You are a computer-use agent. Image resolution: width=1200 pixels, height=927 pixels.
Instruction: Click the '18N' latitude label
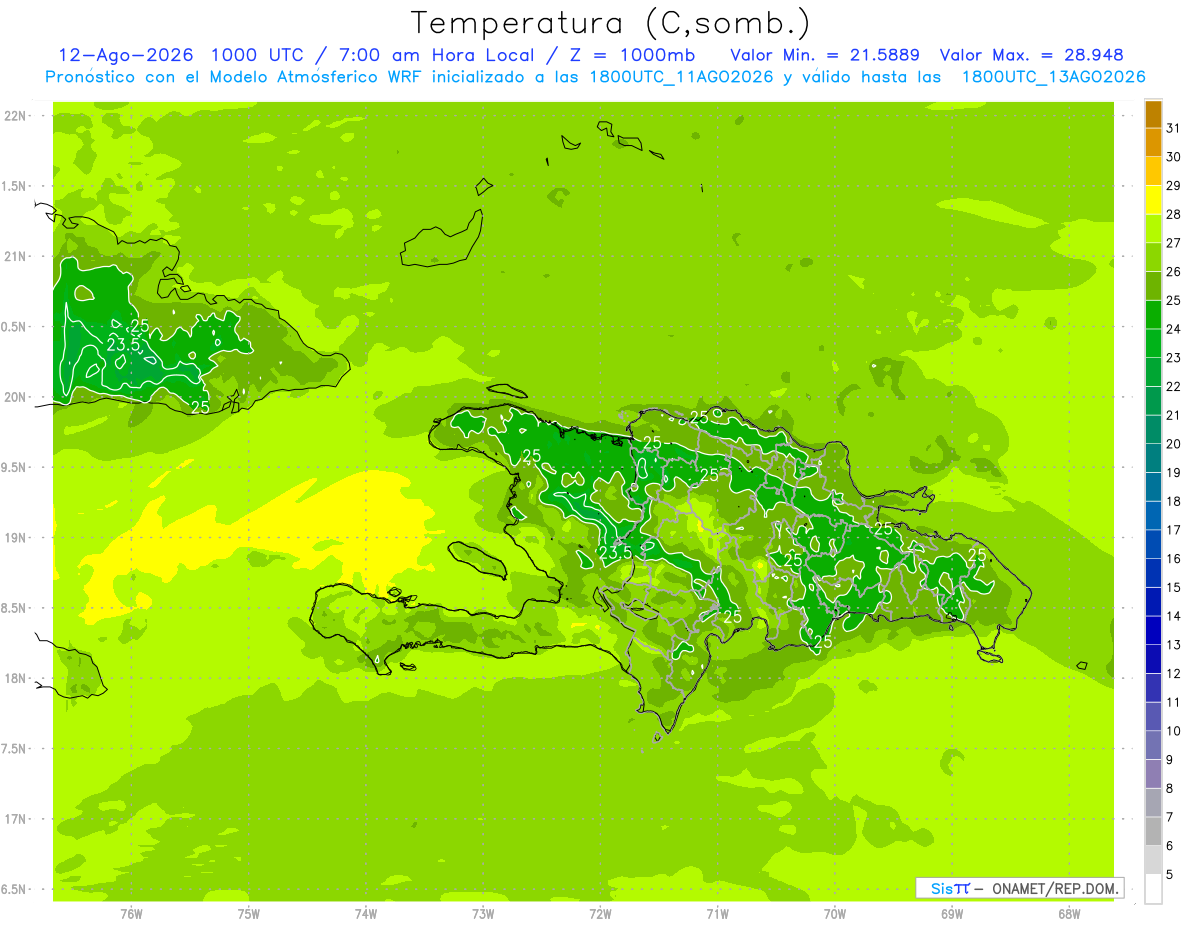coord(17,679)
